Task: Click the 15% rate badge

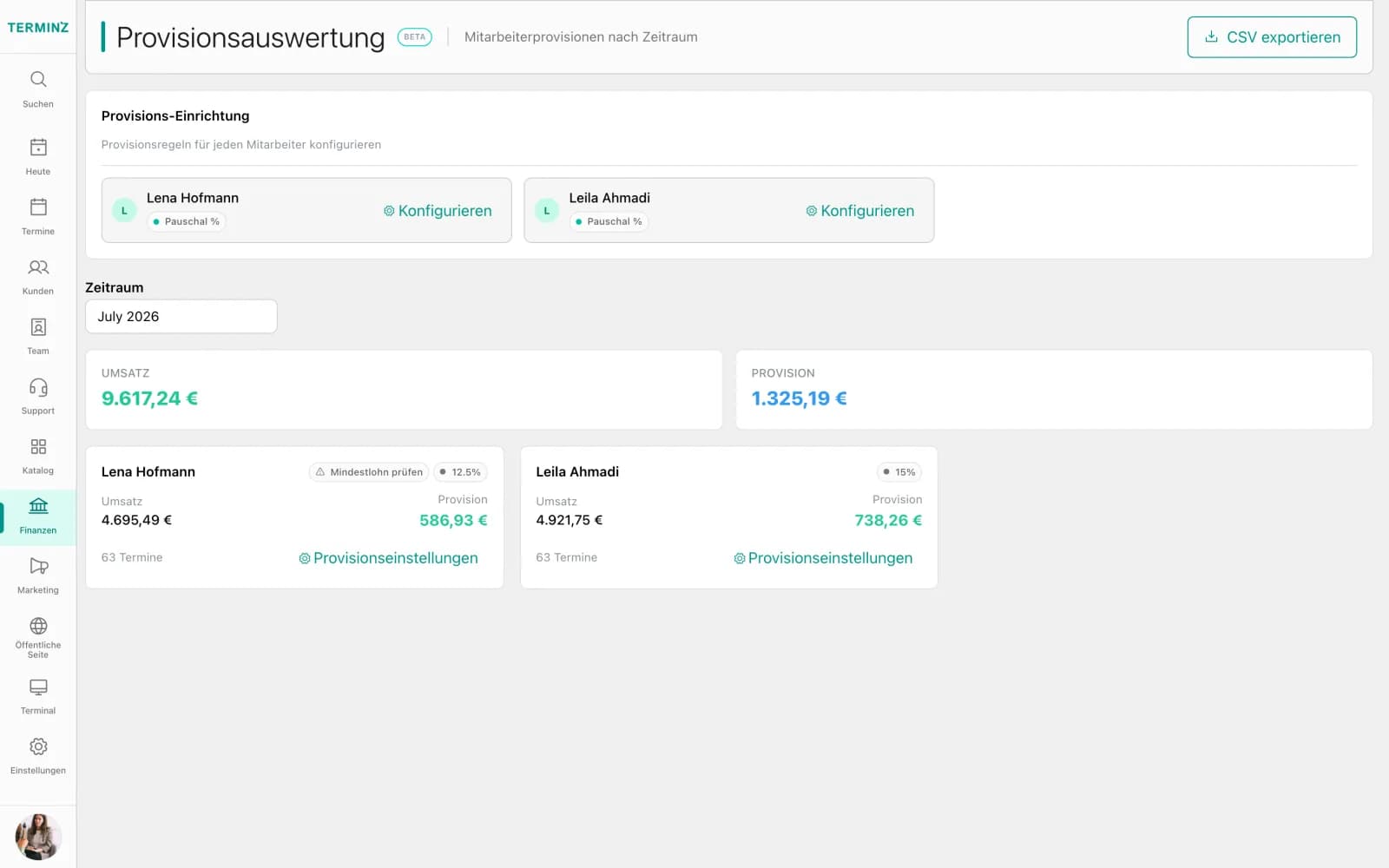Action: tap(899, 472)
